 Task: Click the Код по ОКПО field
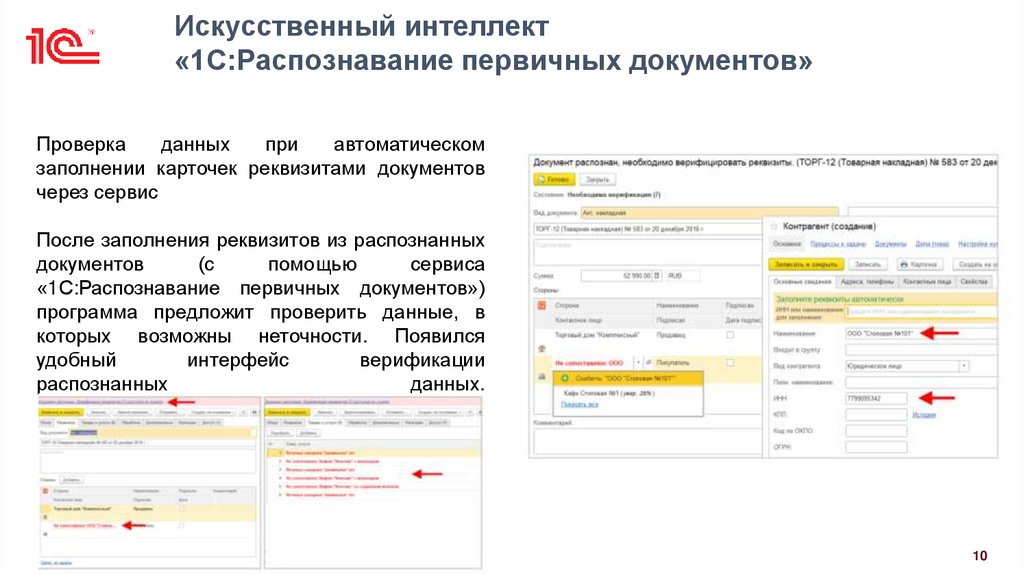(876, 431)
